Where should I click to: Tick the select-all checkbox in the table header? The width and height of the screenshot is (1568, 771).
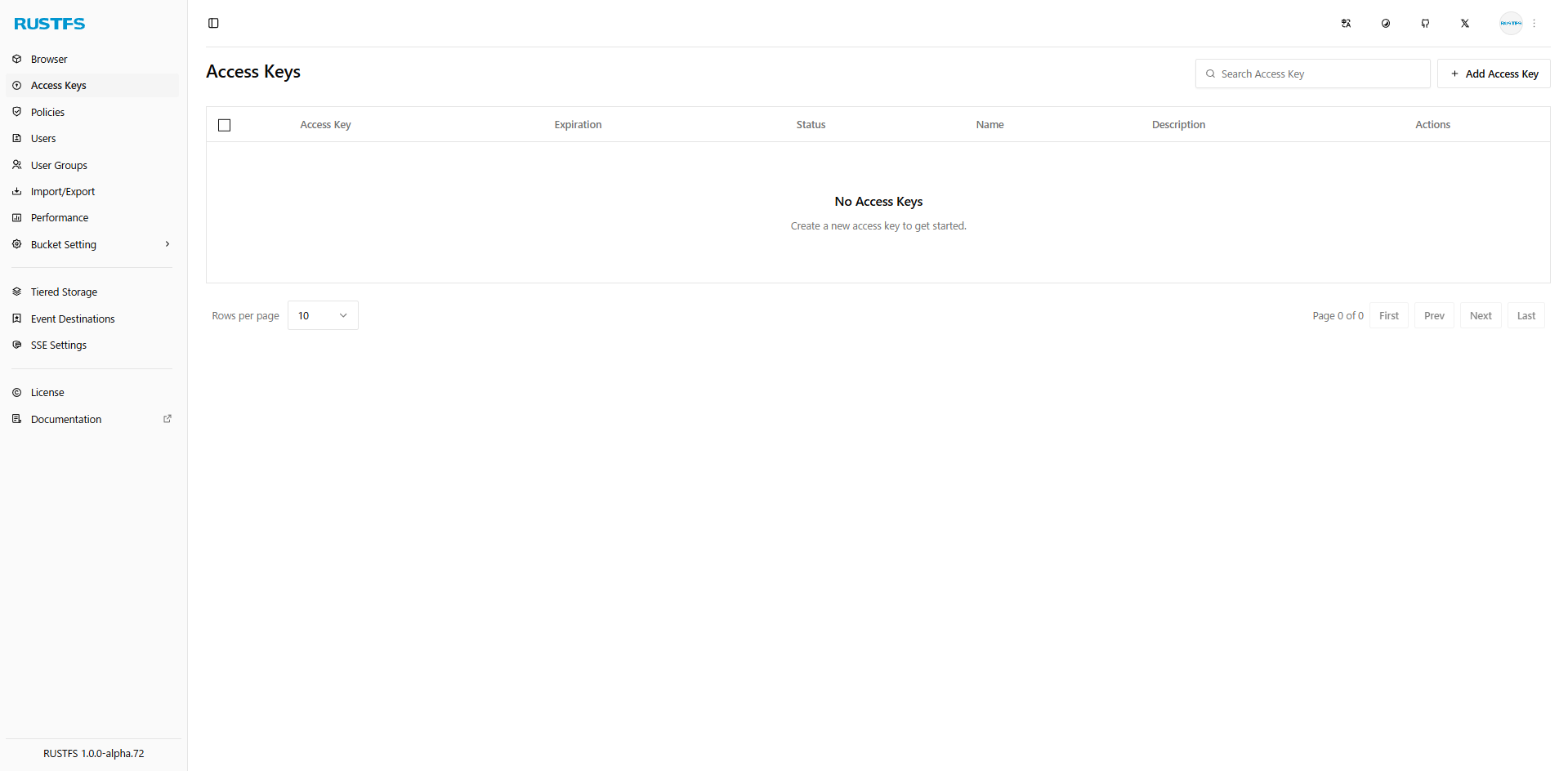225,125
